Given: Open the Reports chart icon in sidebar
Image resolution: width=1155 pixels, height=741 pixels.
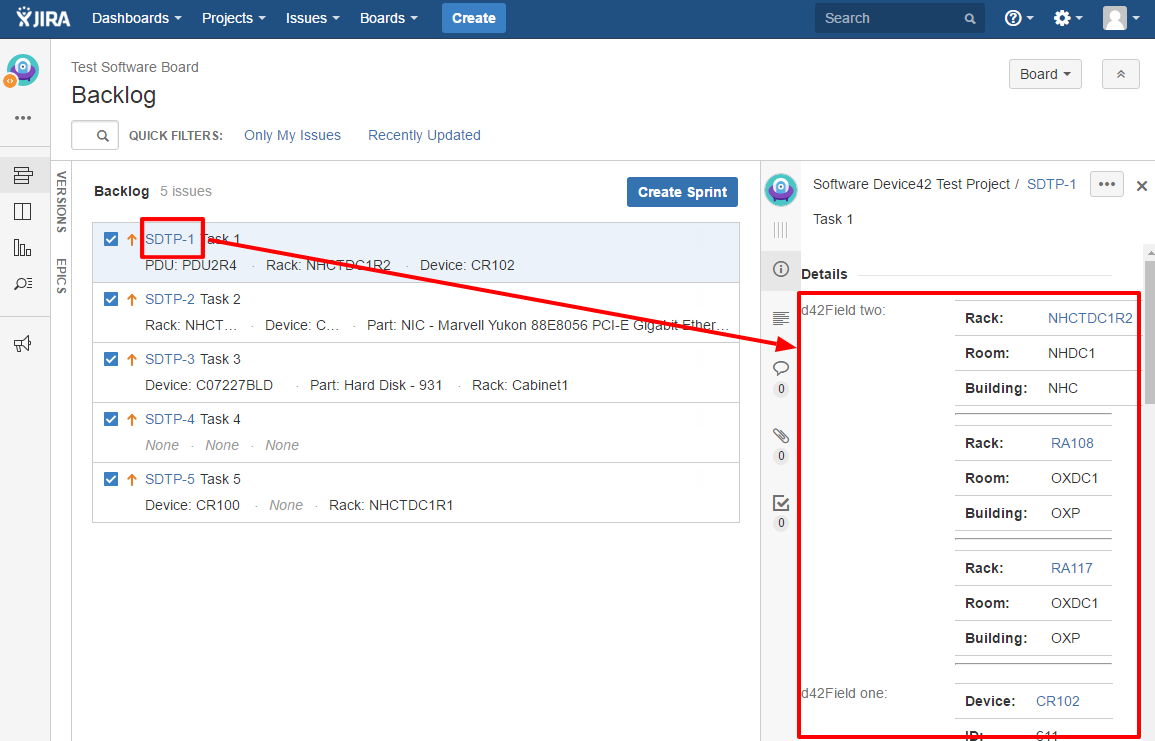Looking at the screenshot, I should [23, 247].
